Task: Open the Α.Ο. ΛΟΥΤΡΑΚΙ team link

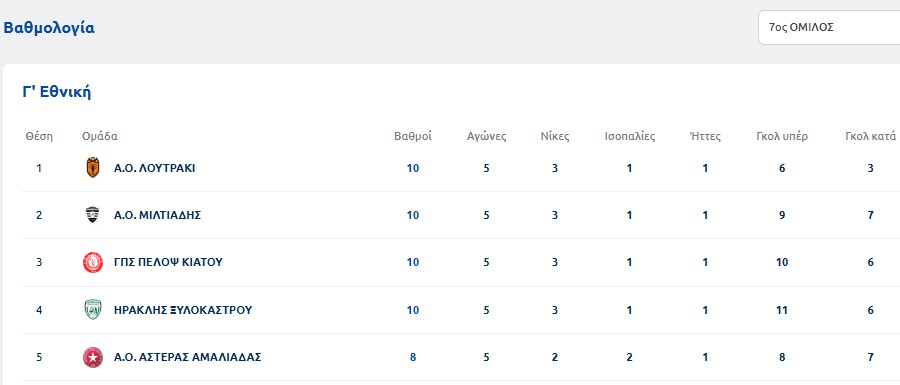Action: pyautogui.click(x=154, y=168)
